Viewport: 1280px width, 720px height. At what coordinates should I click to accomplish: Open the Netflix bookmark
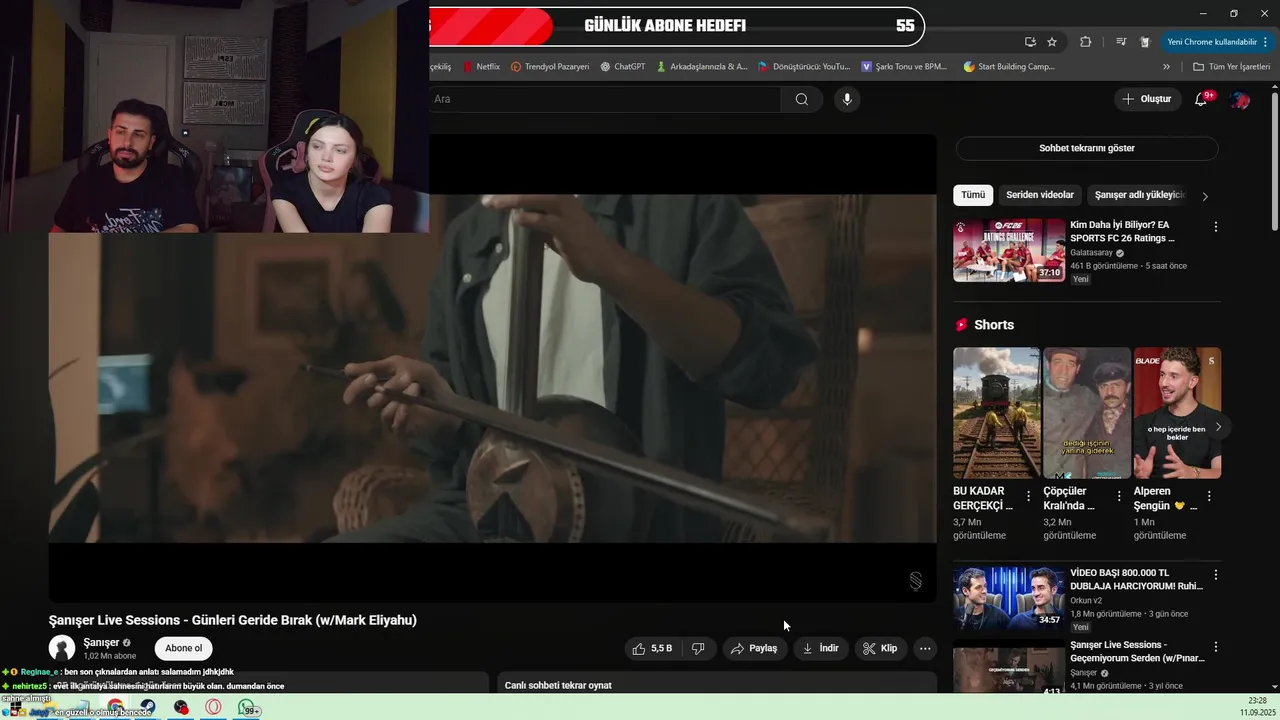point(481,67)
